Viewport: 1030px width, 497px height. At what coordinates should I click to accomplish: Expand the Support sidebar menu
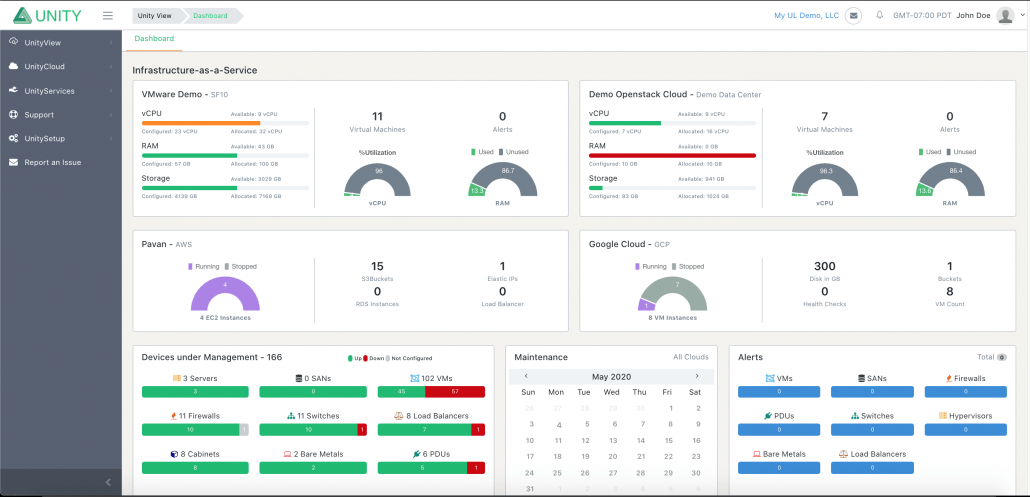point(111,115)
